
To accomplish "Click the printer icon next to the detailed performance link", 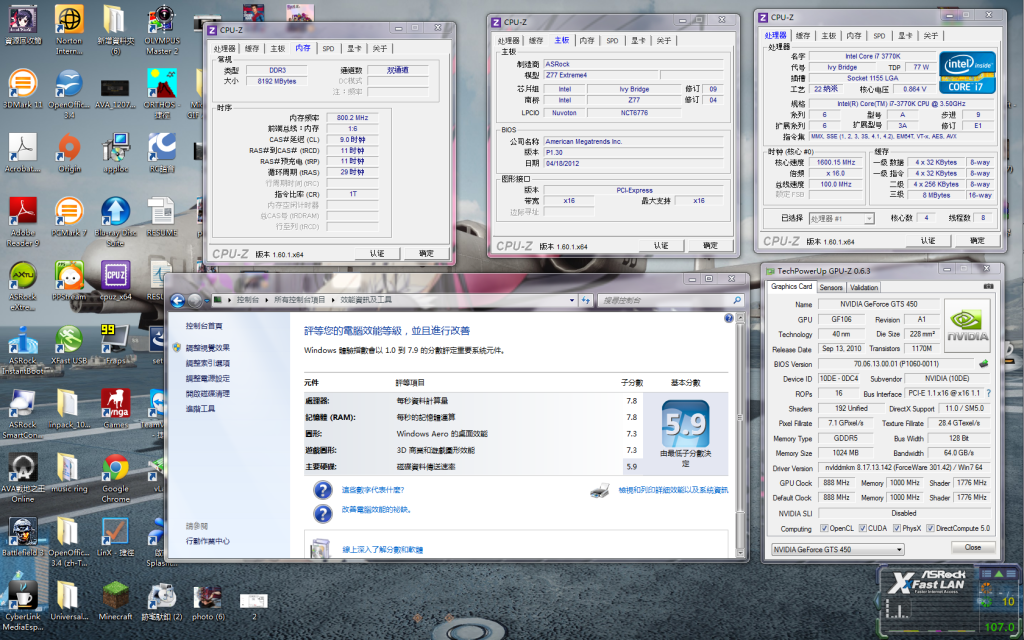I will tap(600, 490).
